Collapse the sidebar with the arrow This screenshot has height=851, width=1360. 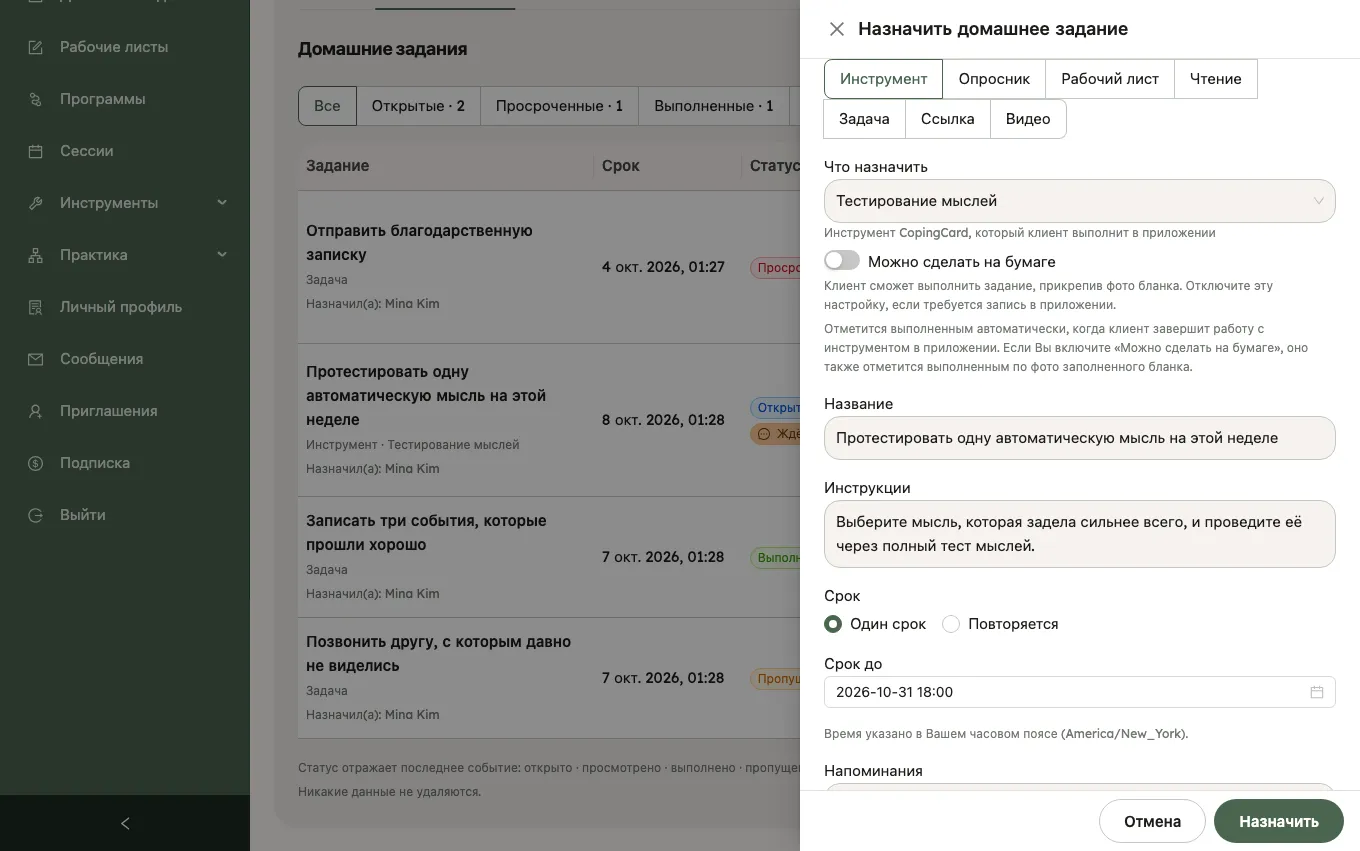(125, 823)
